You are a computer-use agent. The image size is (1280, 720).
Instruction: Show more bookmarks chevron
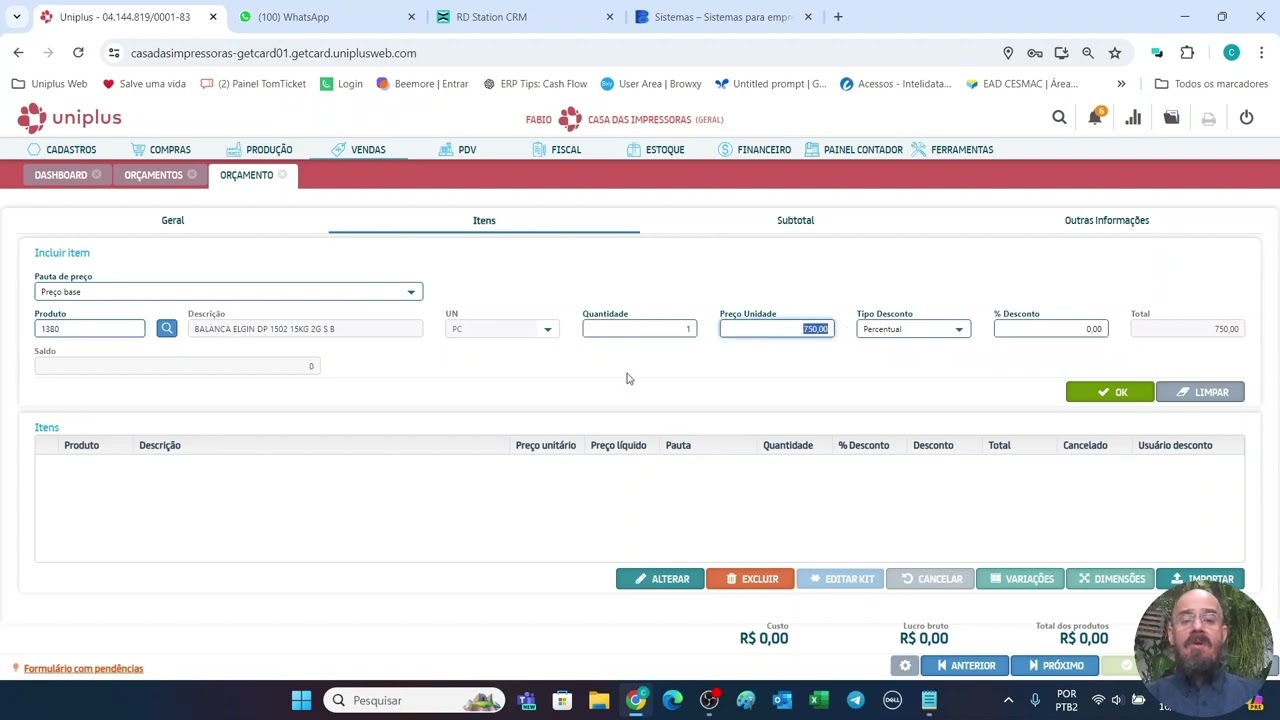pos(1121,84)
